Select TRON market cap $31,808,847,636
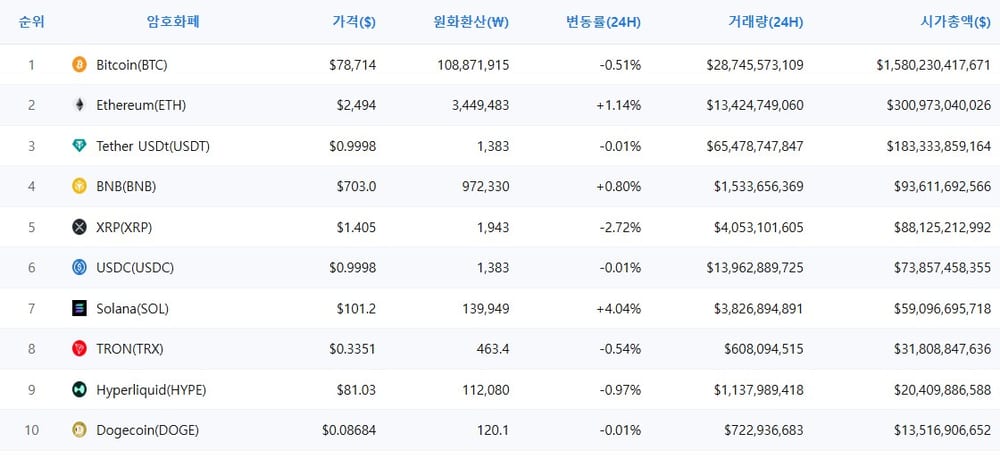This screenshot has width=1000, height=459. point(942,349)
